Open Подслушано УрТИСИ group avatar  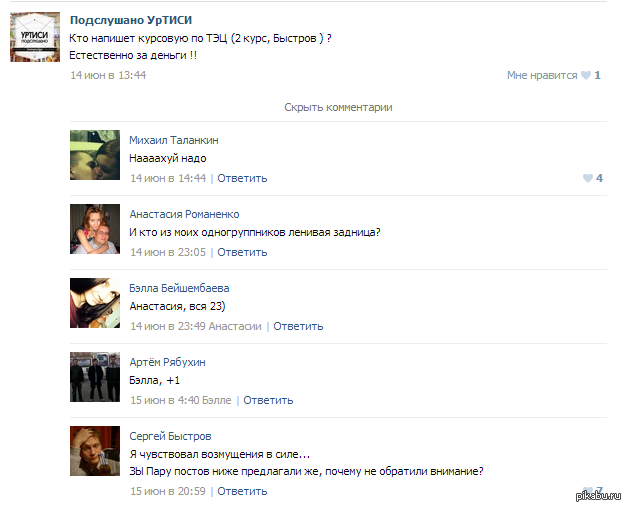point(35,37)
